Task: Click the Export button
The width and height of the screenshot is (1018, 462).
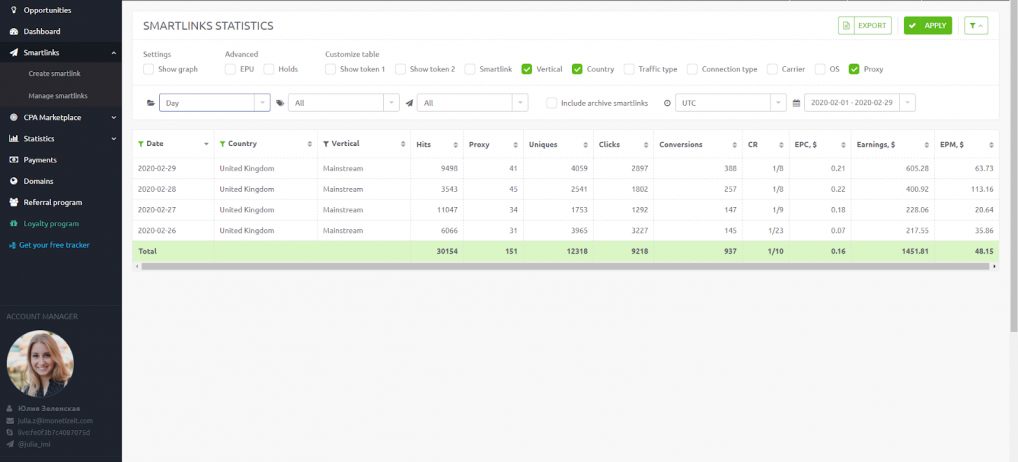Action: pyautogui.click(x=865, y=25)
